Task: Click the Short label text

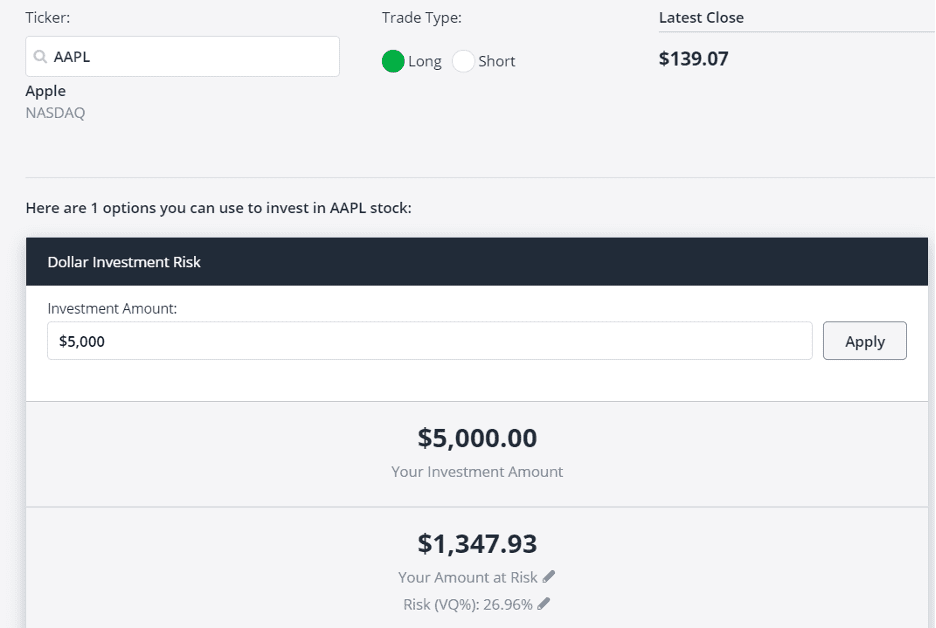Action: click(497, 61)
